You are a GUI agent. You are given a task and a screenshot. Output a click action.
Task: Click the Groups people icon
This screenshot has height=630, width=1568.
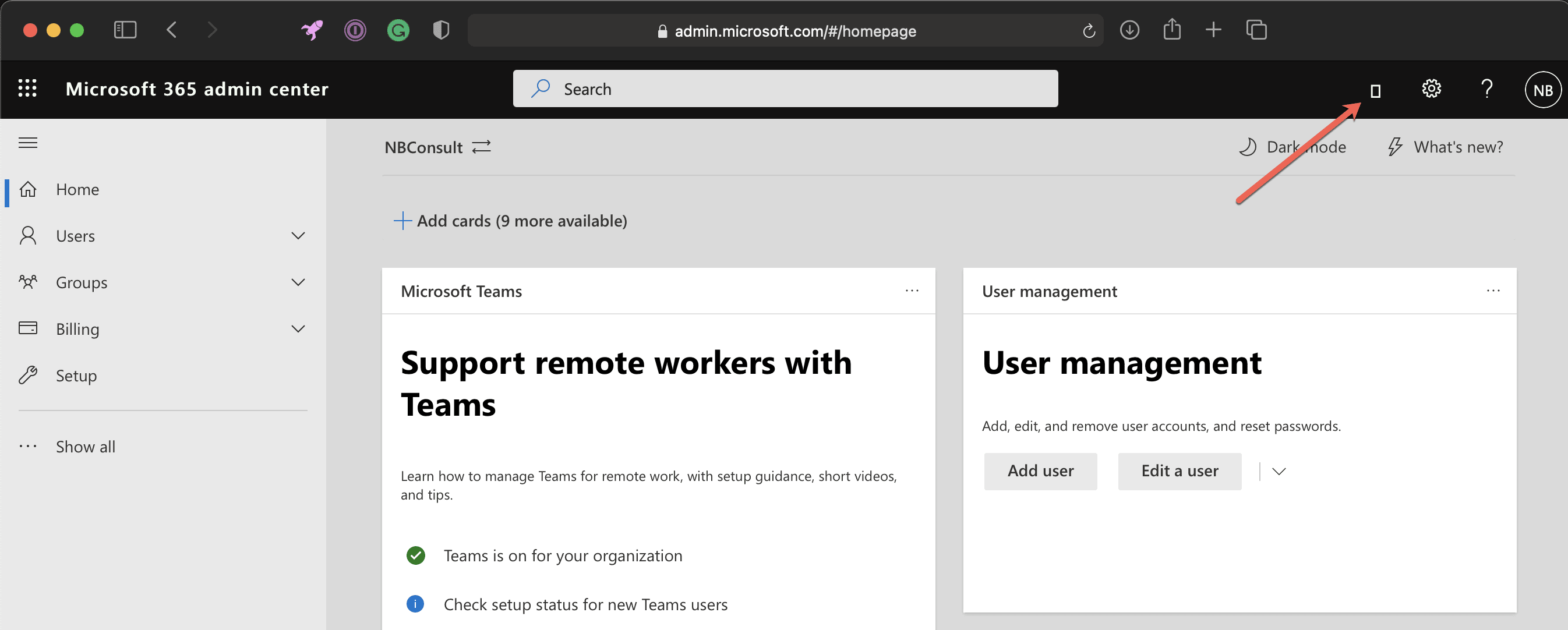point(28,282)
